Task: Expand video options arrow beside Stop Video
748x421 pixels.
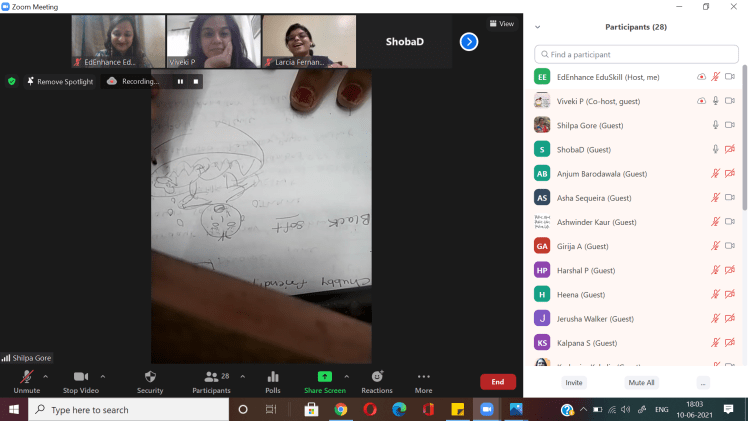Action: tap(103, 376)
